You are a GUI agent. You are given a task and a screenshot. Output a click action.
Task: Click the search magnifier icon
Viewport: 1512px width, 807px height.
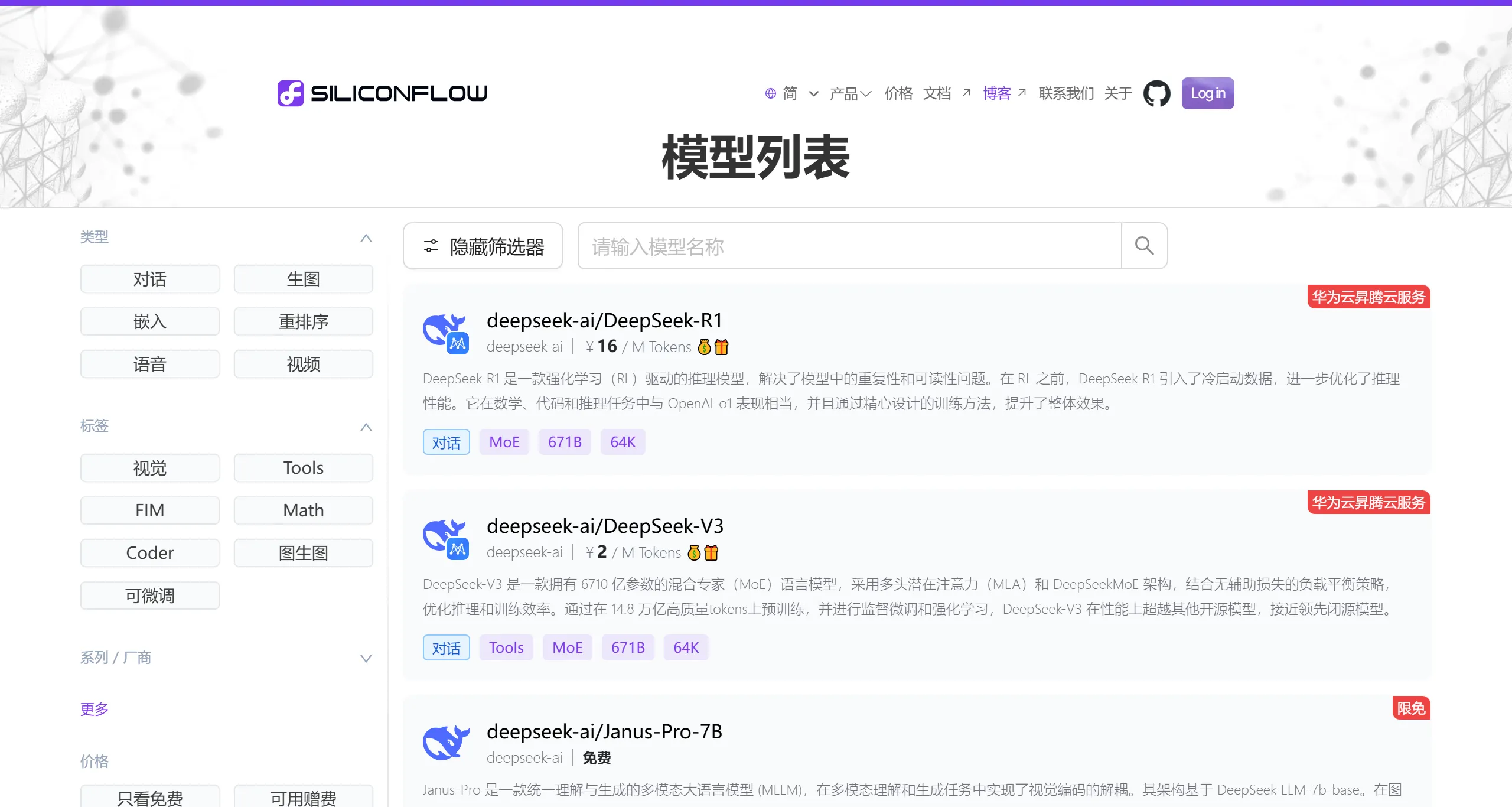click(x=1144, y=246)
